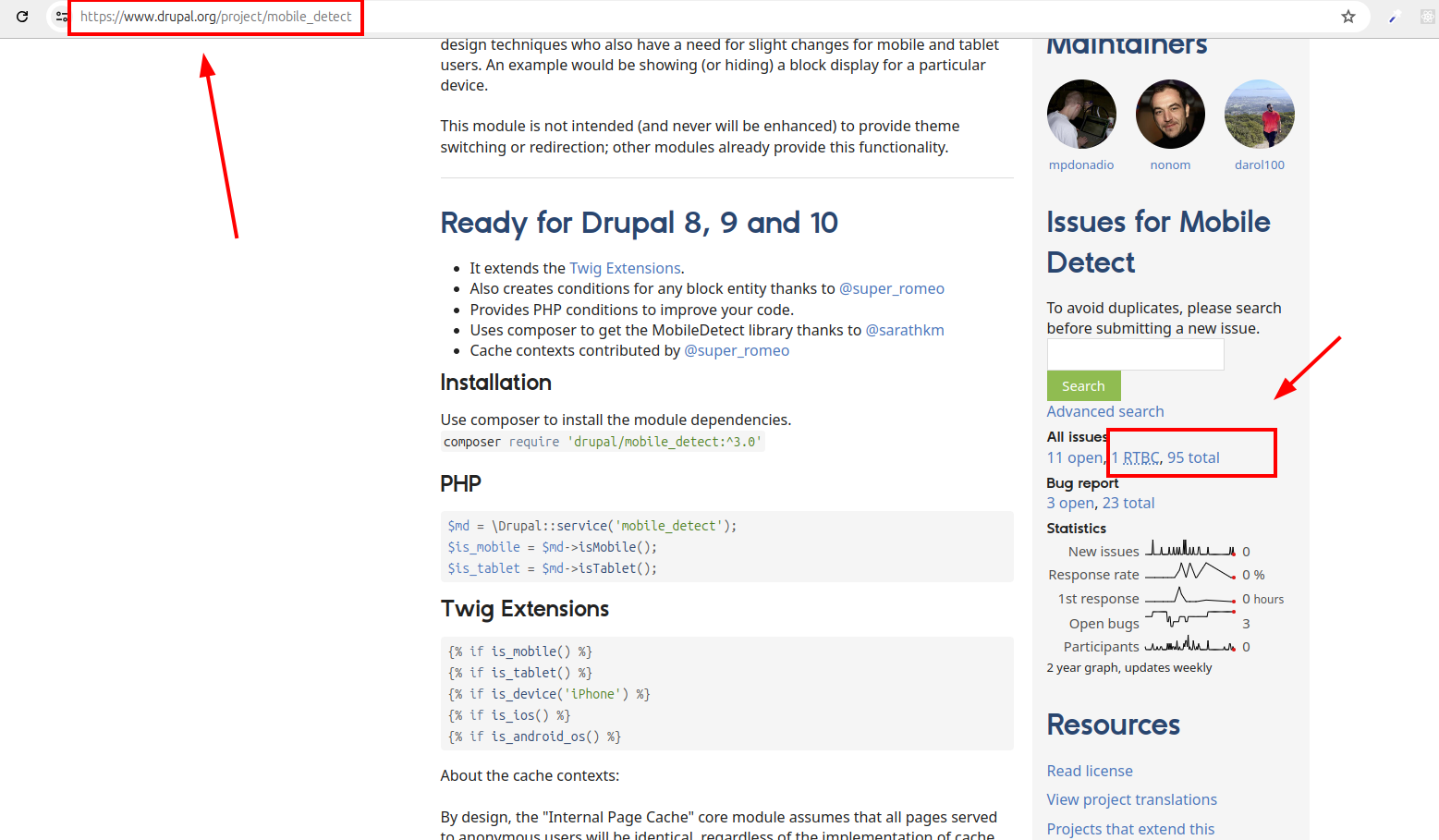Click the composer require command text
The image size is (1439, 840).
click(603, 443)
